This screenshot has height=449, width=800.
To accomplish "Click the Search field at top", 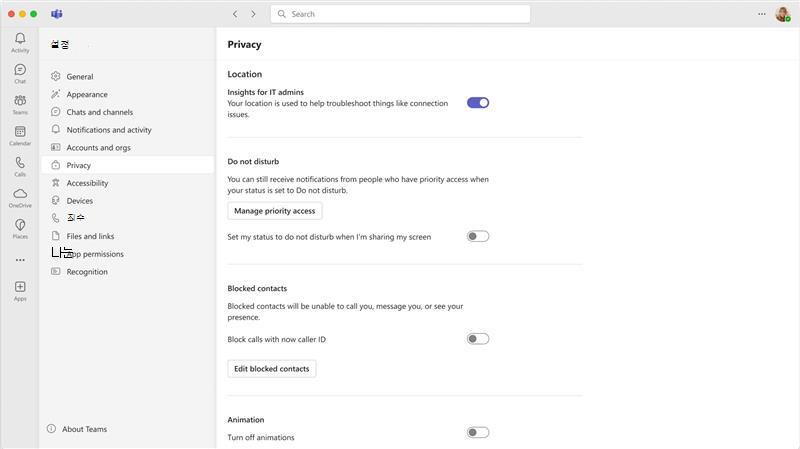I will pos(401,14).
